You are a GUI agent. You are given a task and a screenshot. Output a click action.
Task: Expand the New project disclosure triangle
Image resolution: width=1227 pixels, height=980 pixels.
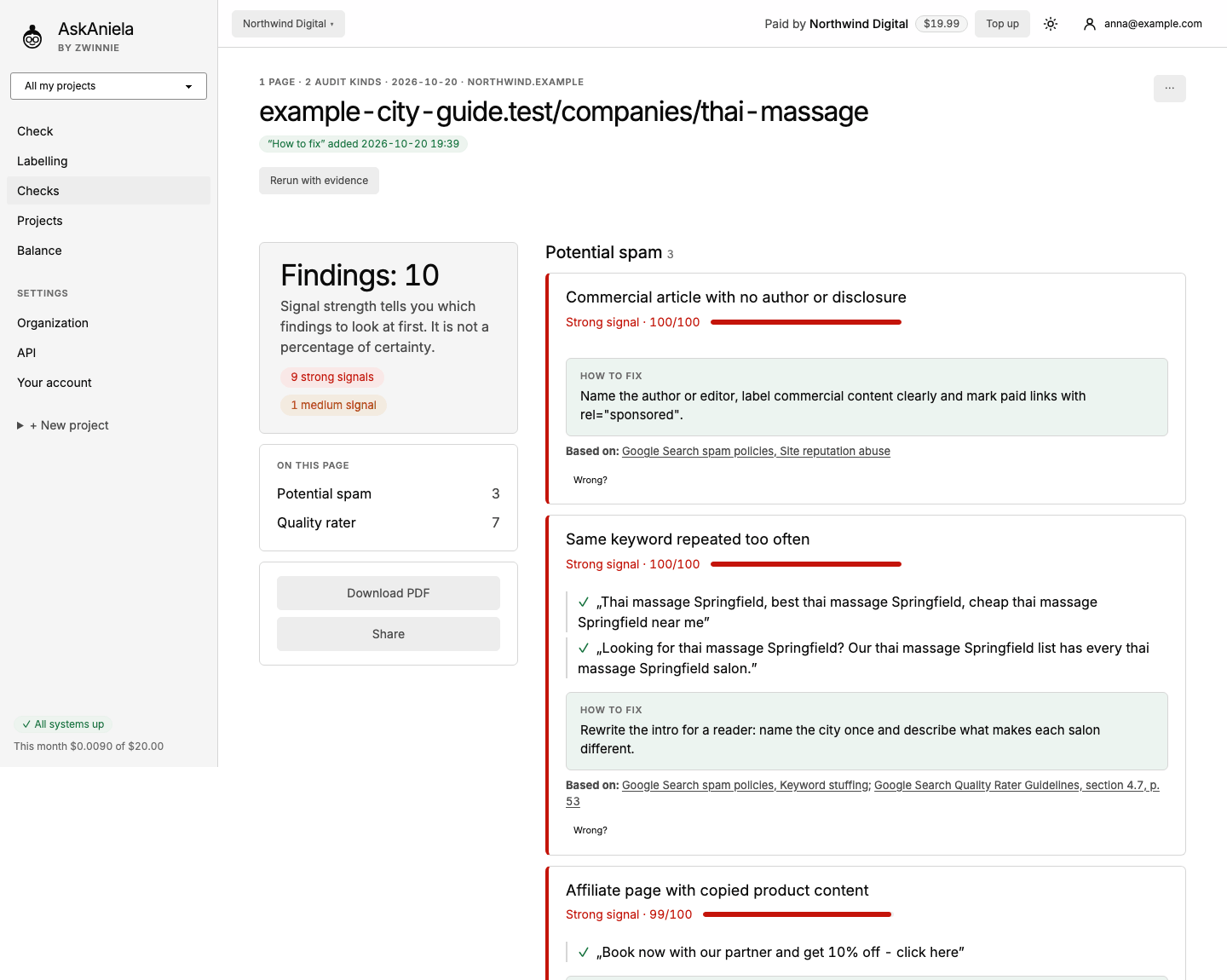point(20,425)
